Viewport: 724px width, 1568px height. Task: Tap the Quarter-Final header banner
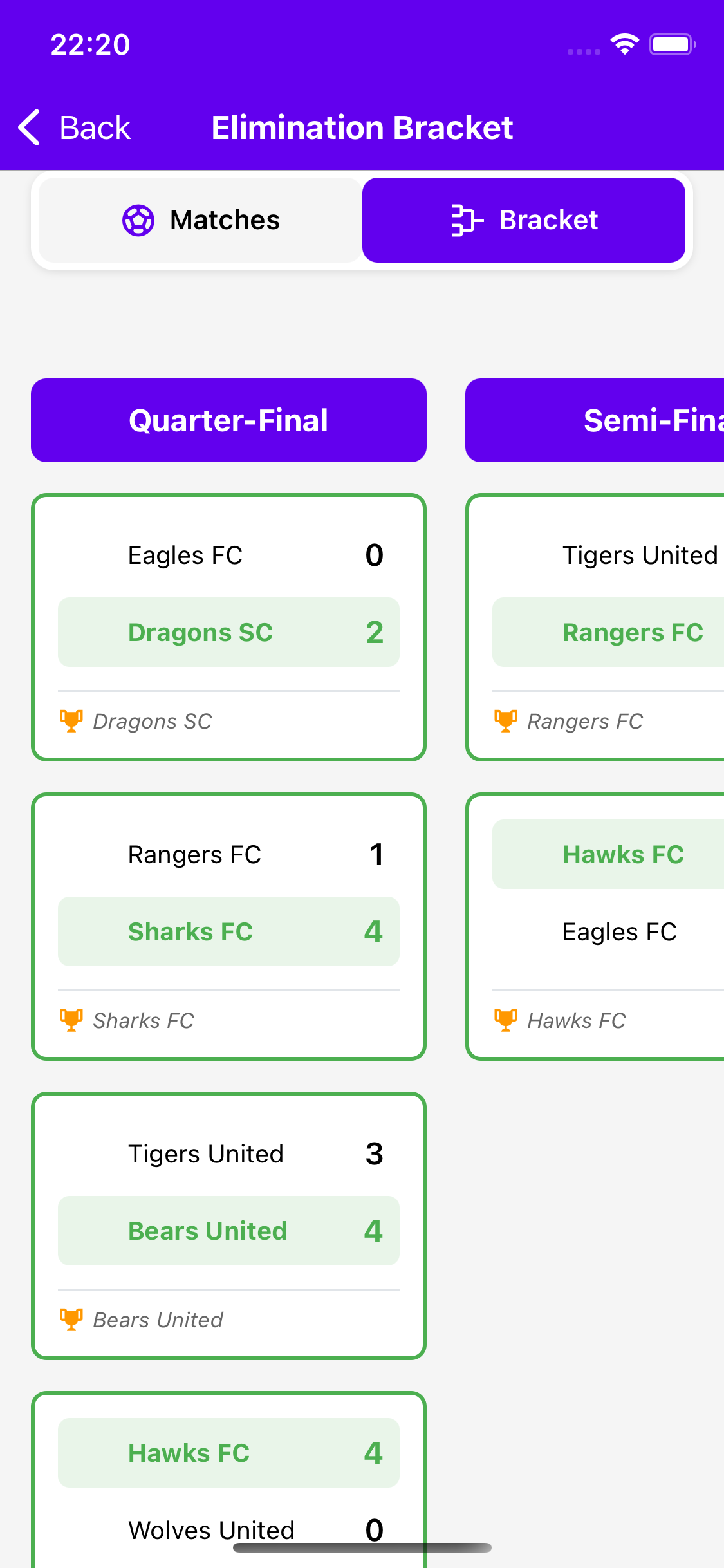point(228,420)
